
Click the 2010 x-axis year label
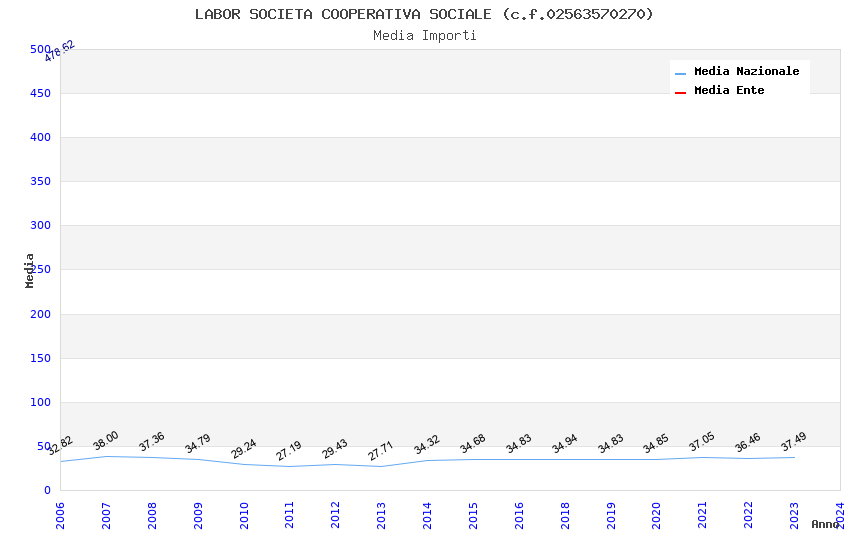(x=244, y=515)
